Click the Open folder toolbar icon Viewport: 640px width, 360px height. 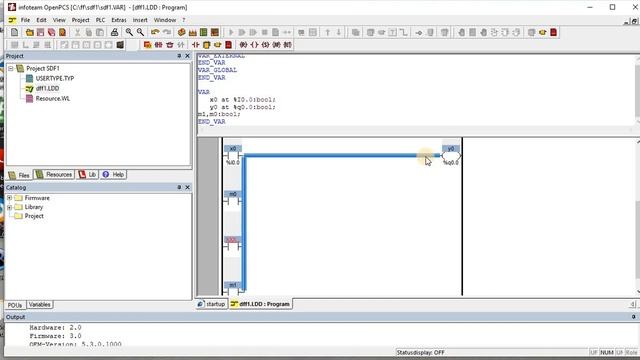click(30, 32)
